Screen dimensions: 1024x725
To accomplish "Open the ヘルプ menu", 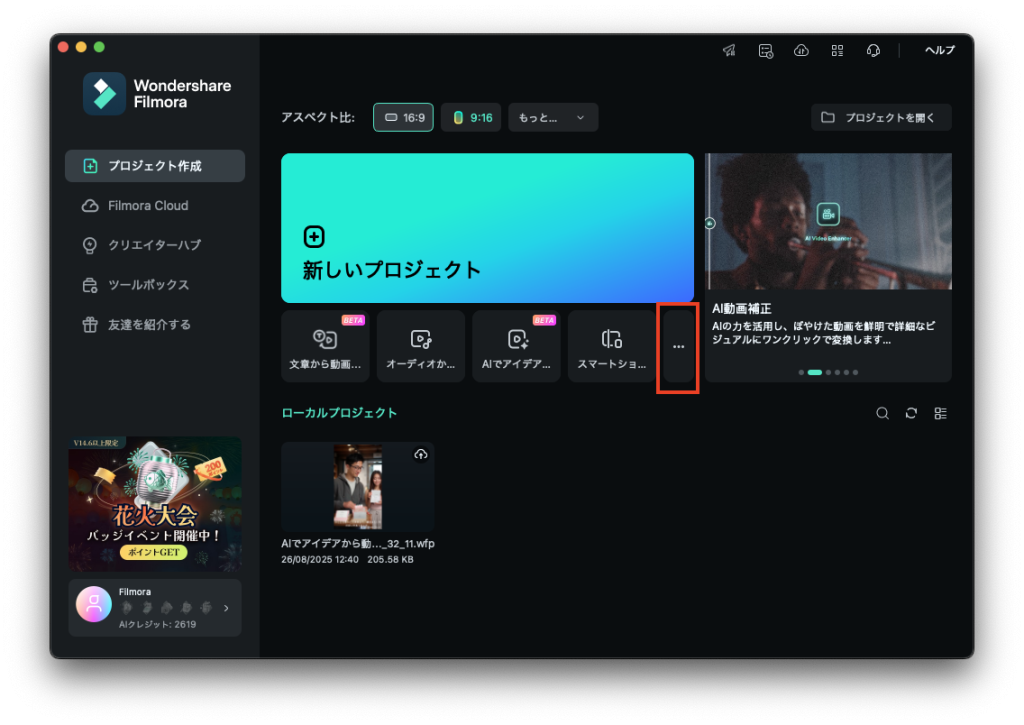I will pos(939,51).
